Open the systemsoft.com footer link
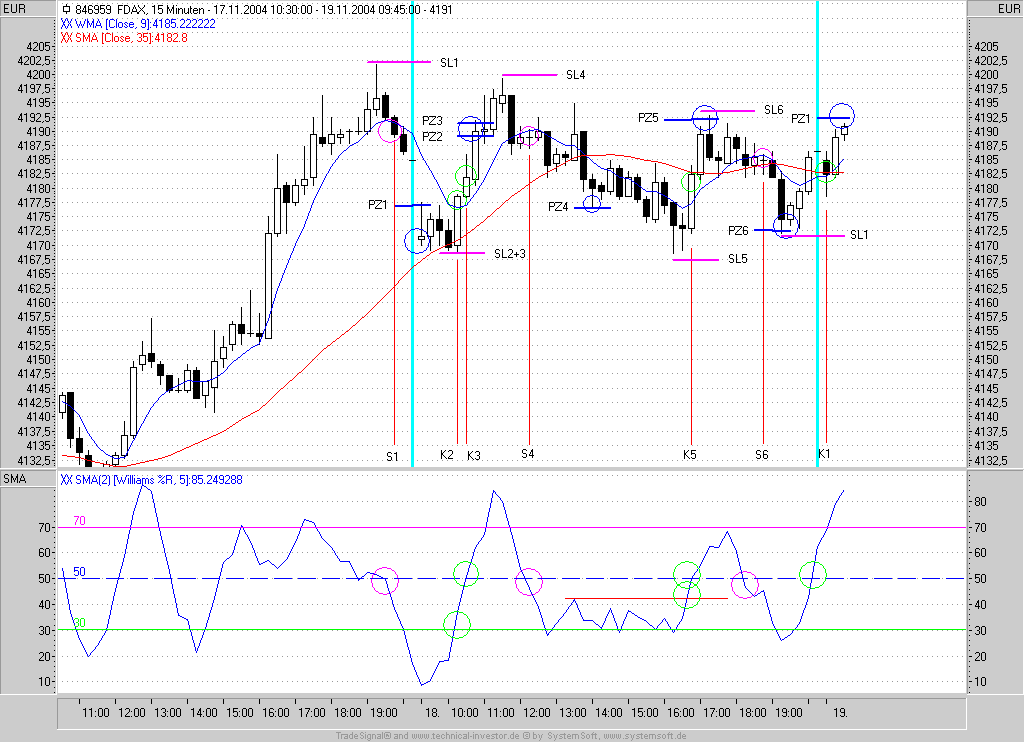1024x742 pixels. tap(644, 736)
